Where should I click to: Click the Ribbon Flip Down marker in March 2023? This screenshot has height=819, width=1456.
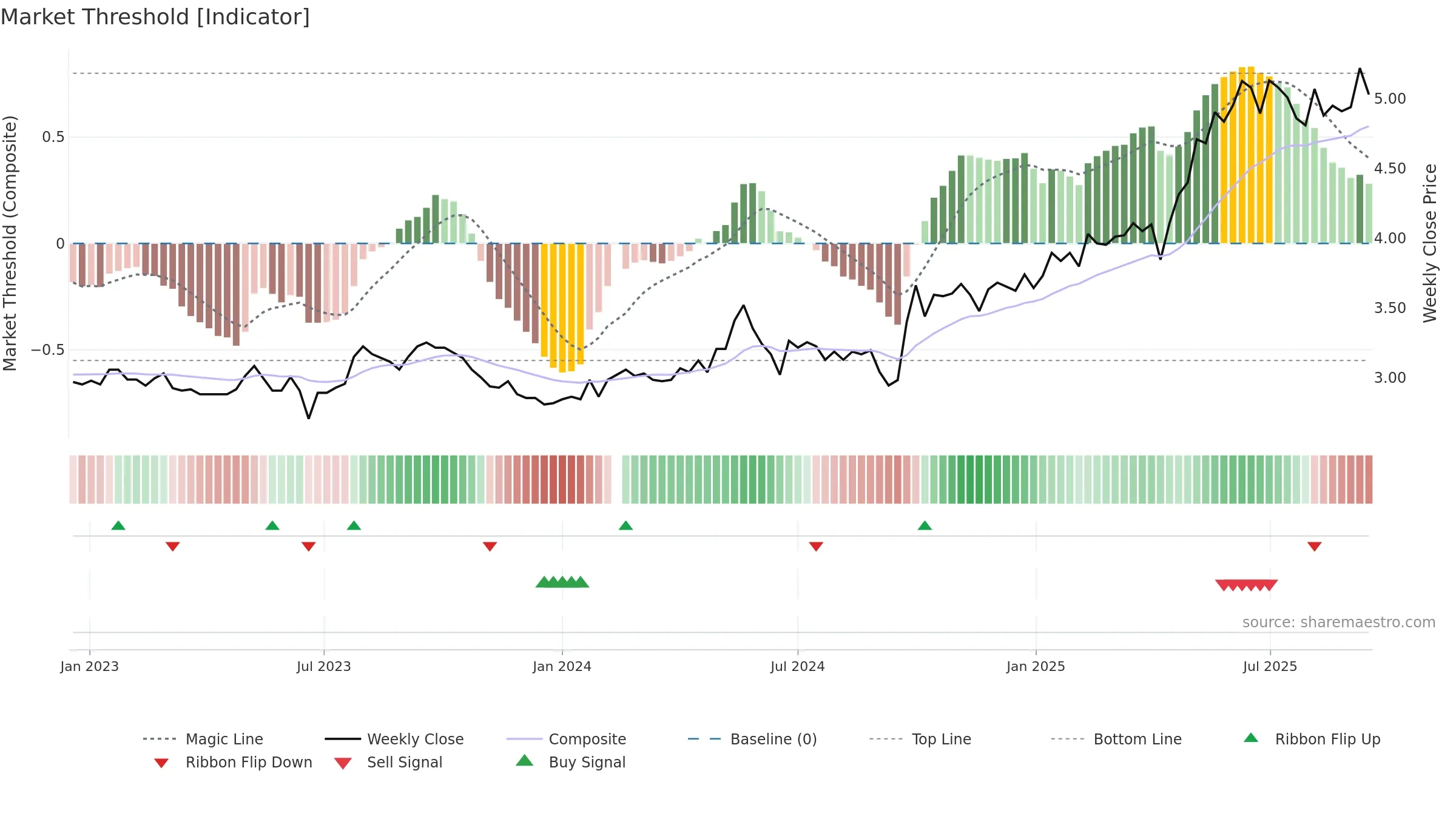click(172, 547)
